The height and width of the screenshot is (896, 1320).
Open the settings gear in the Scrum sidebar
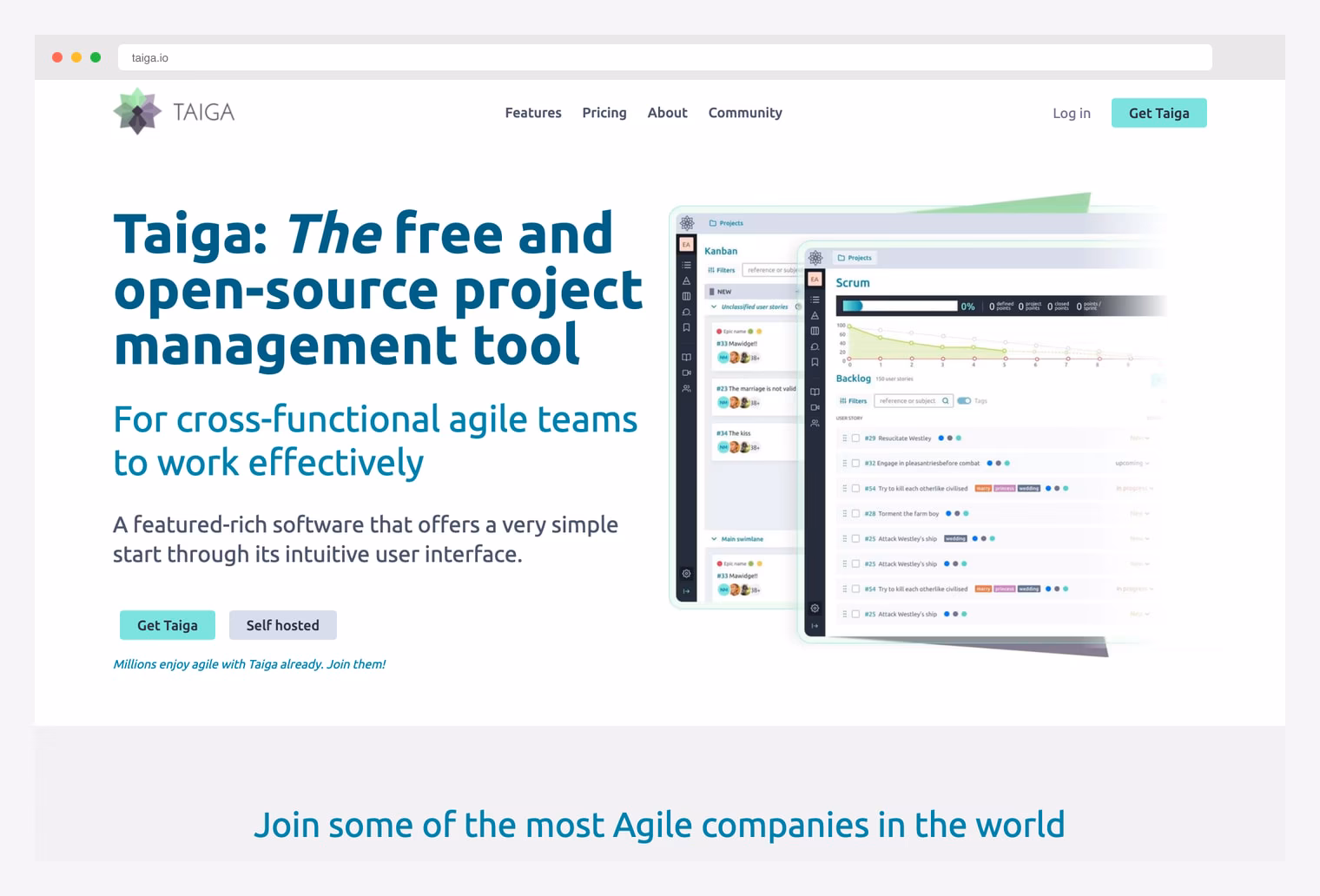(815, 608)
